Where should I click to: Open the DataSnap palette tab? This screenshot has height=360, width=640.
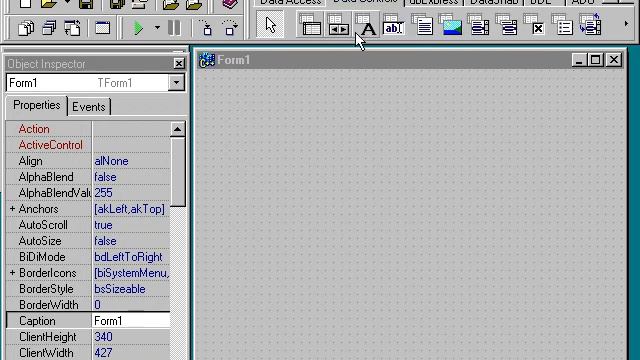coord(494,2)
